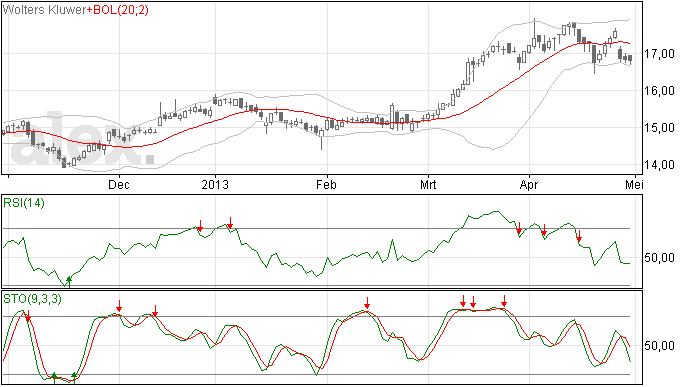Viewport: 690px width, 387px height.
Task: Select the +BOL(20;2) indicator label
Action: (x=117, y=10)
